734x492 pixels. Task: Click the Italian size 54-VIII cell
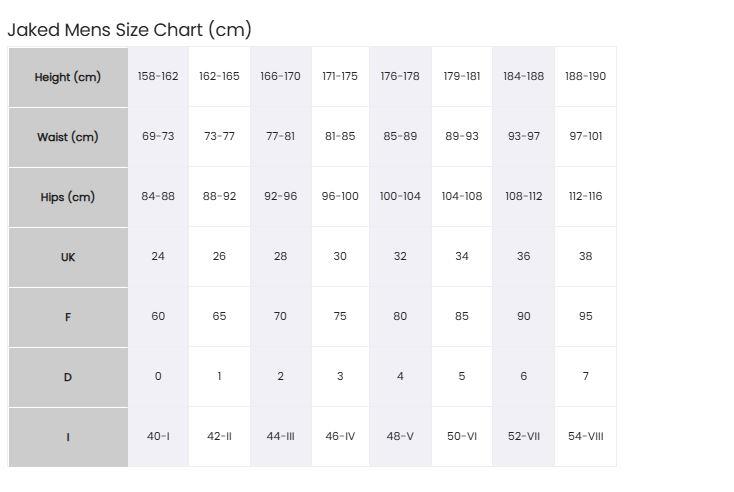(586, 436)
